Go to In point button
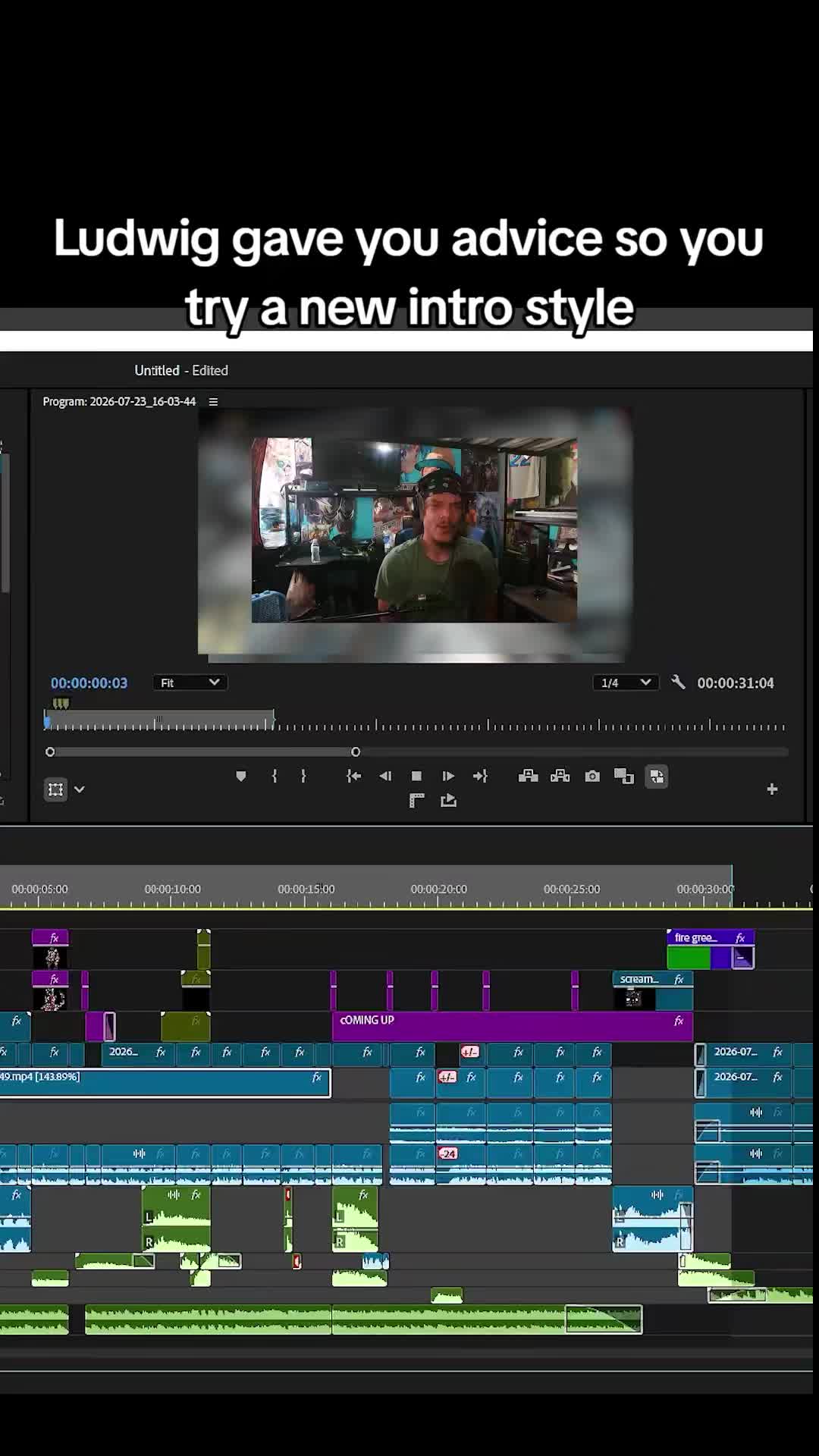Viewport: 819px width, 1456px height. [353, 776]
